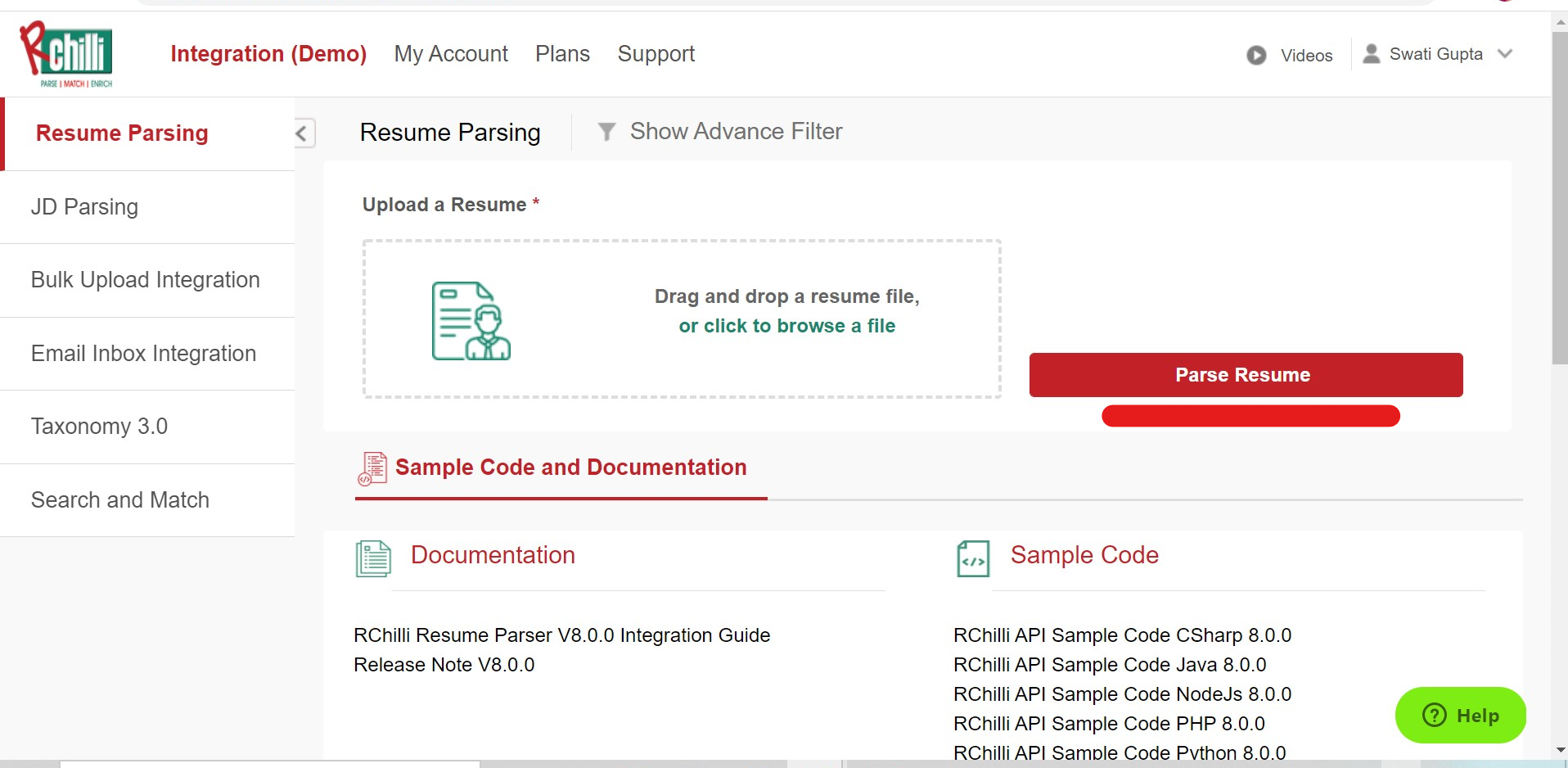The image size is (1568, 768).
Task: Click the Swati Gupta user name
Action: coord(1435,54)
